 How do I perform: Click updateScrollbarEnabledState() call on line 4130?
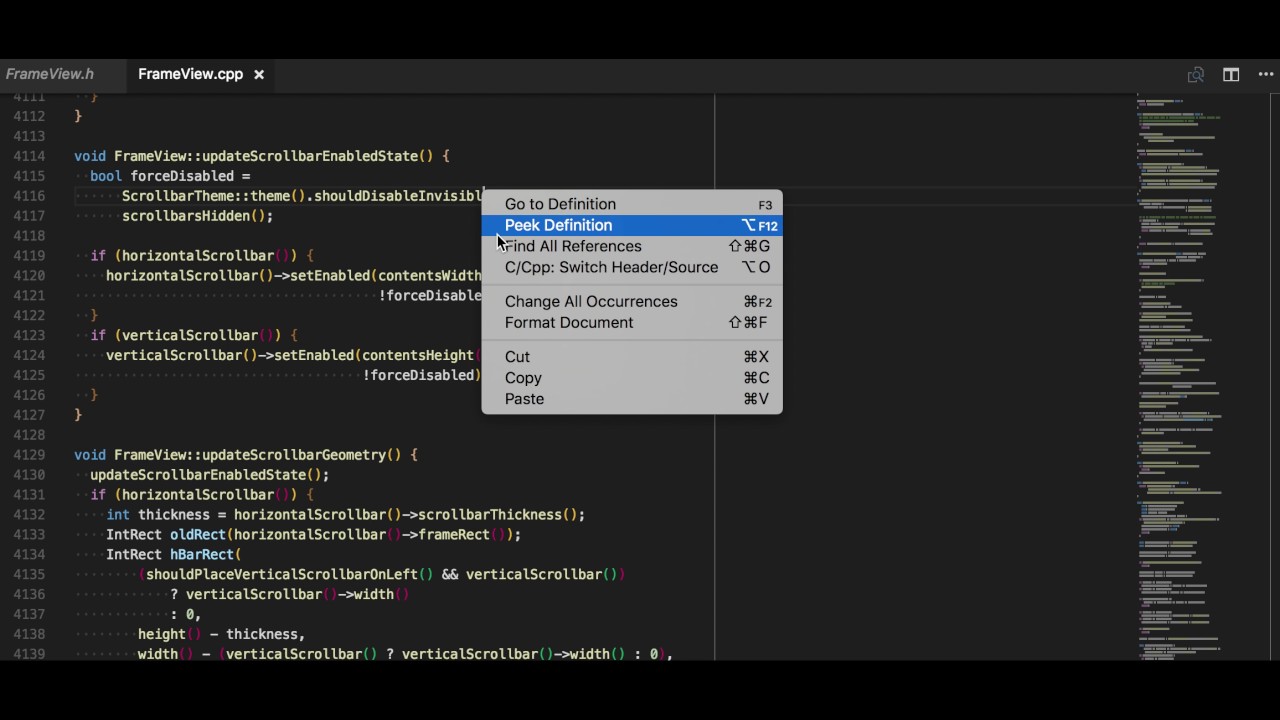tap(206, 475)
